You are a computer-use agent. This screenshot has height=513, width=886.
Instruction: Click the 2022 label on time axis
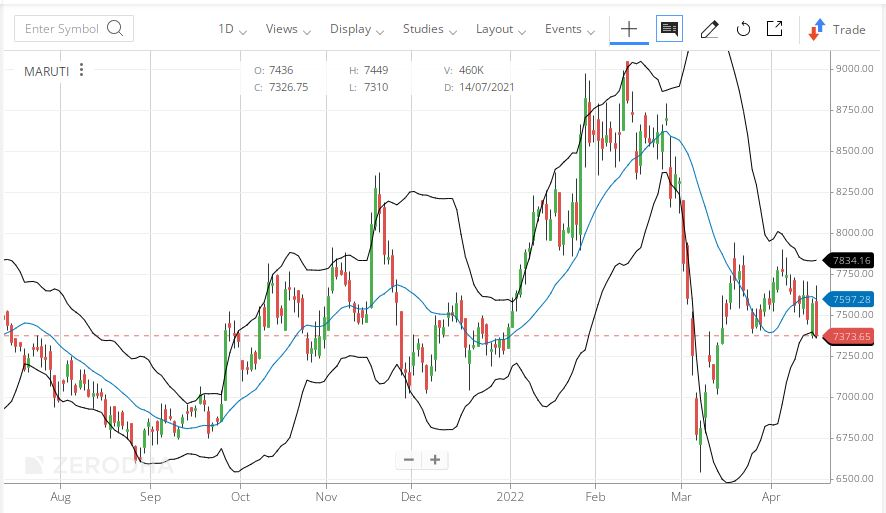[x=510, y=497]
